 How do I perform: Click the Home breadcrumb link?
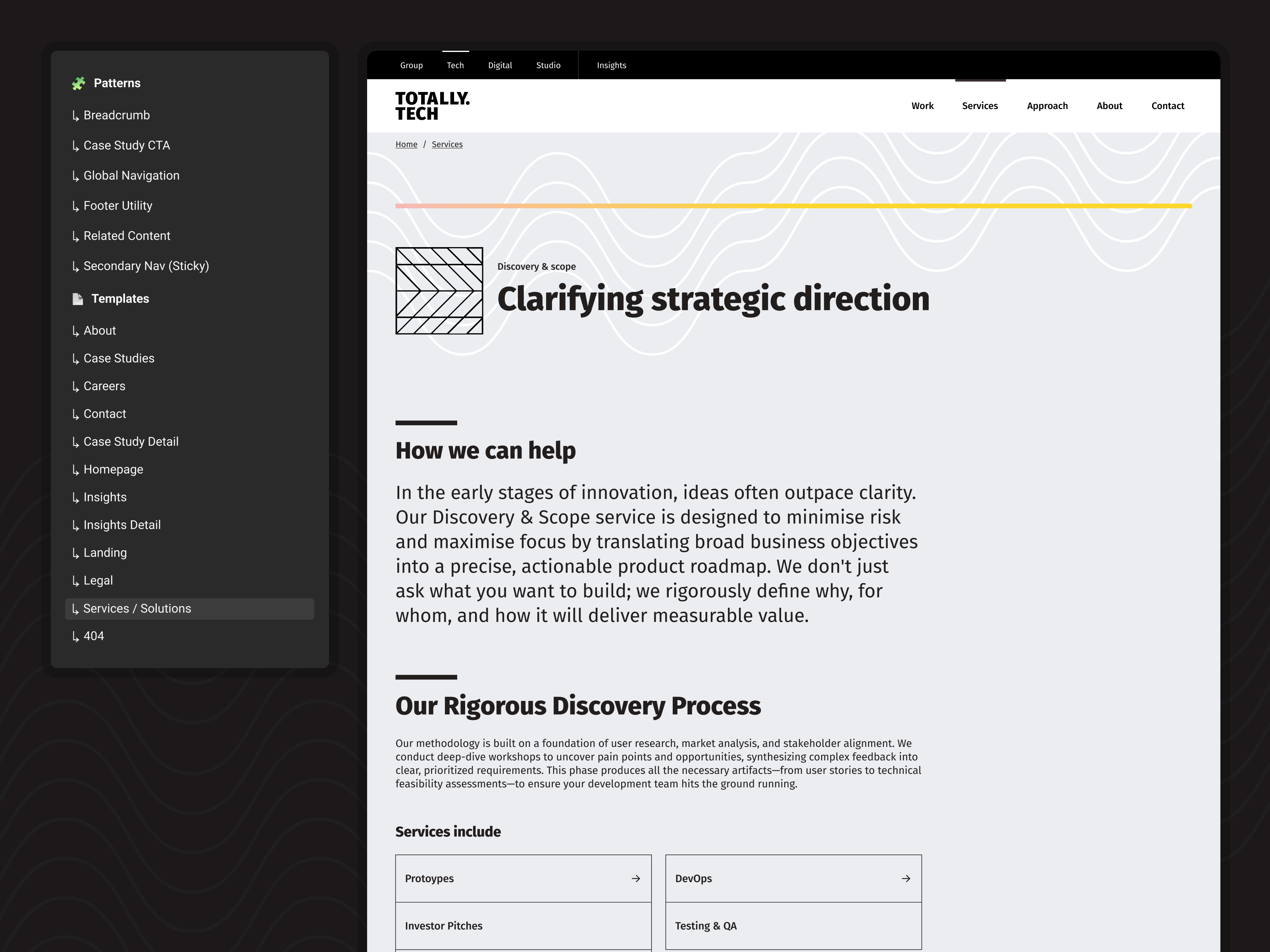[406, 145]
